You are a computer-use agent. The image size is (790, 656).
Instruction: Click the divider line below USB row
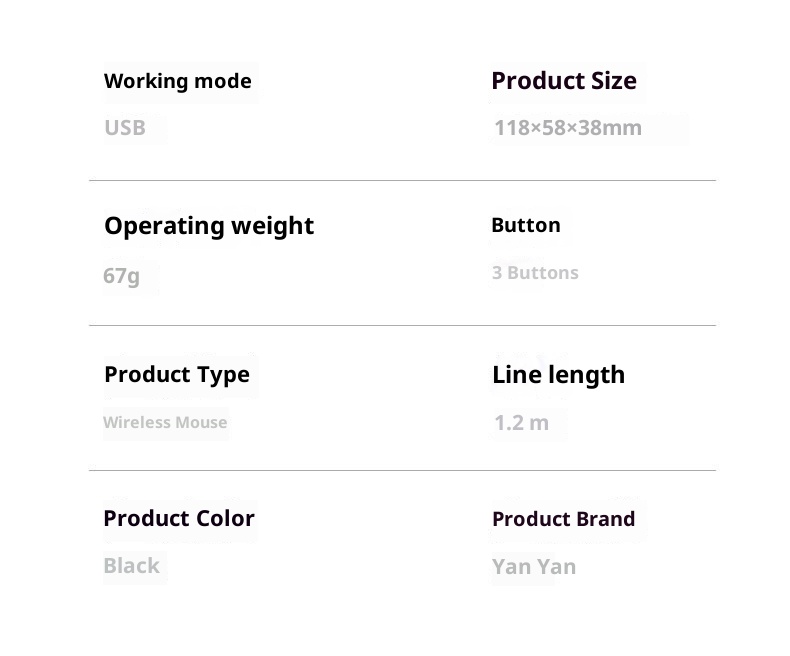(x=402, y=181)
